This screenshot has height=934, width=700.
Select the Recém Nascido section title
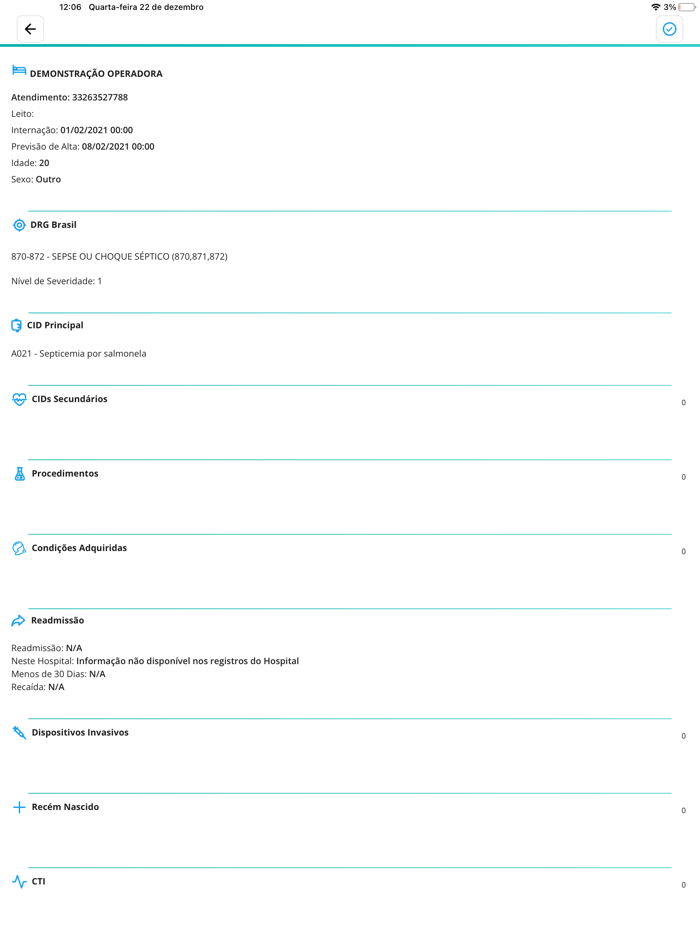[66, 807]
